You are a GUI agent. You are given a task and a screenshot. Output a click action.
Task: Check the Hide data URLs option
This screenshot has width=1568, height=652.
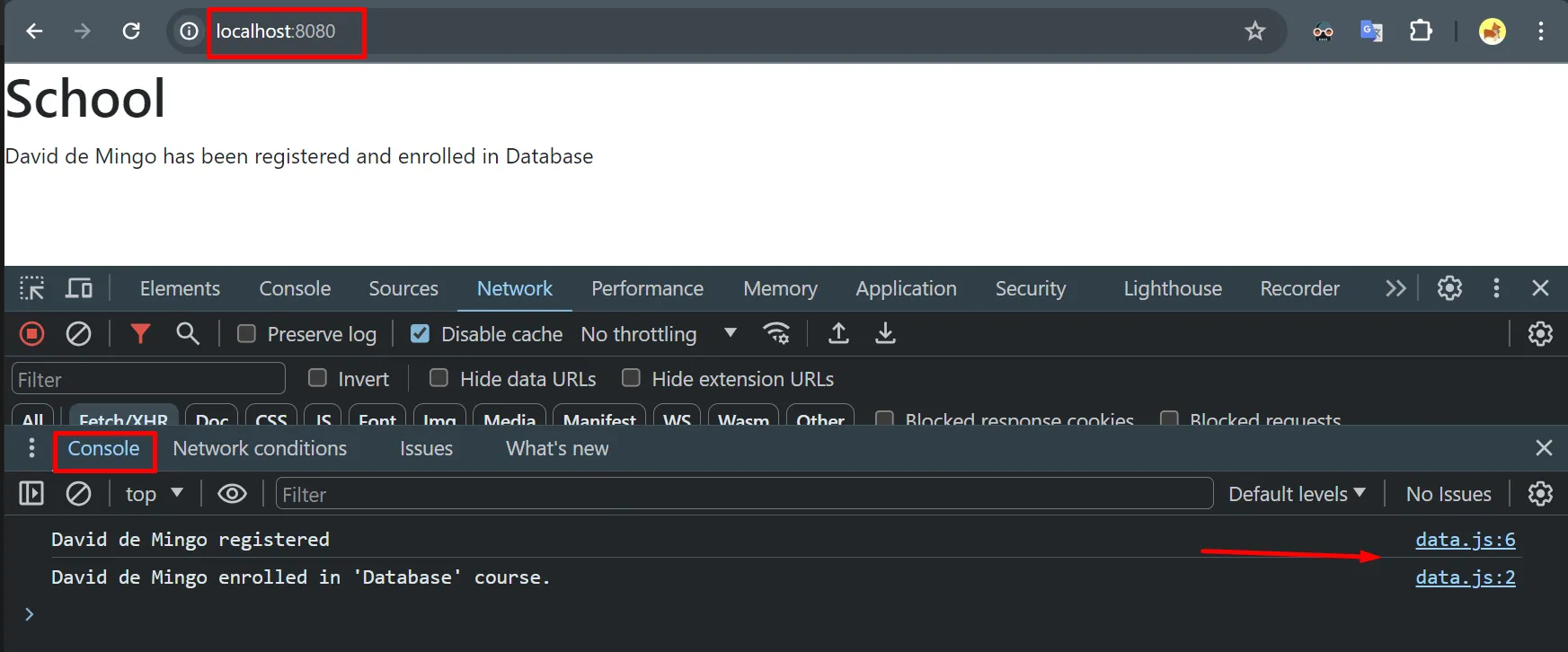click(x=439, y=378)
